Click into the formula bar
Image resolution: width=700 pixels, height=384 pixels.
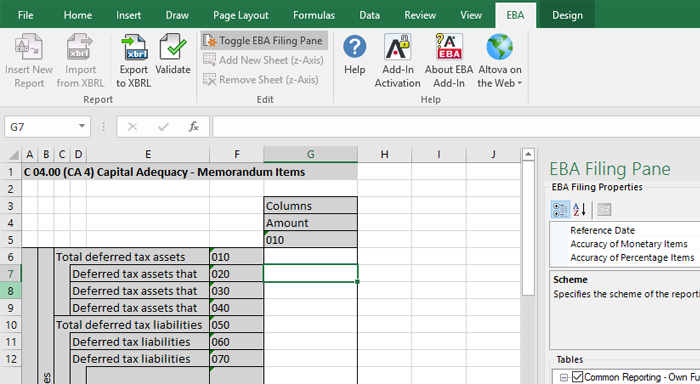click(x=455, y=127)
